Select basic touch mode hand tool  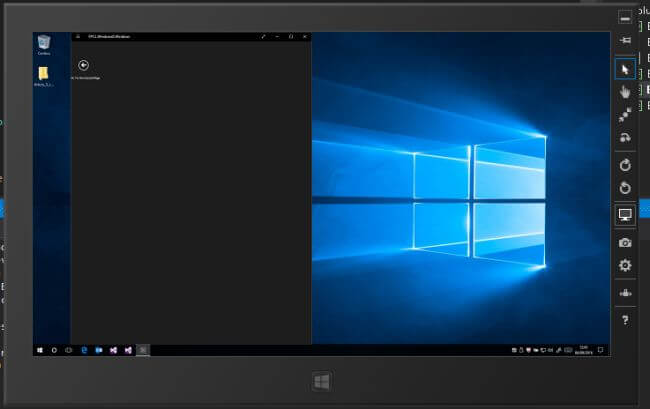click(x=625, y=92)
